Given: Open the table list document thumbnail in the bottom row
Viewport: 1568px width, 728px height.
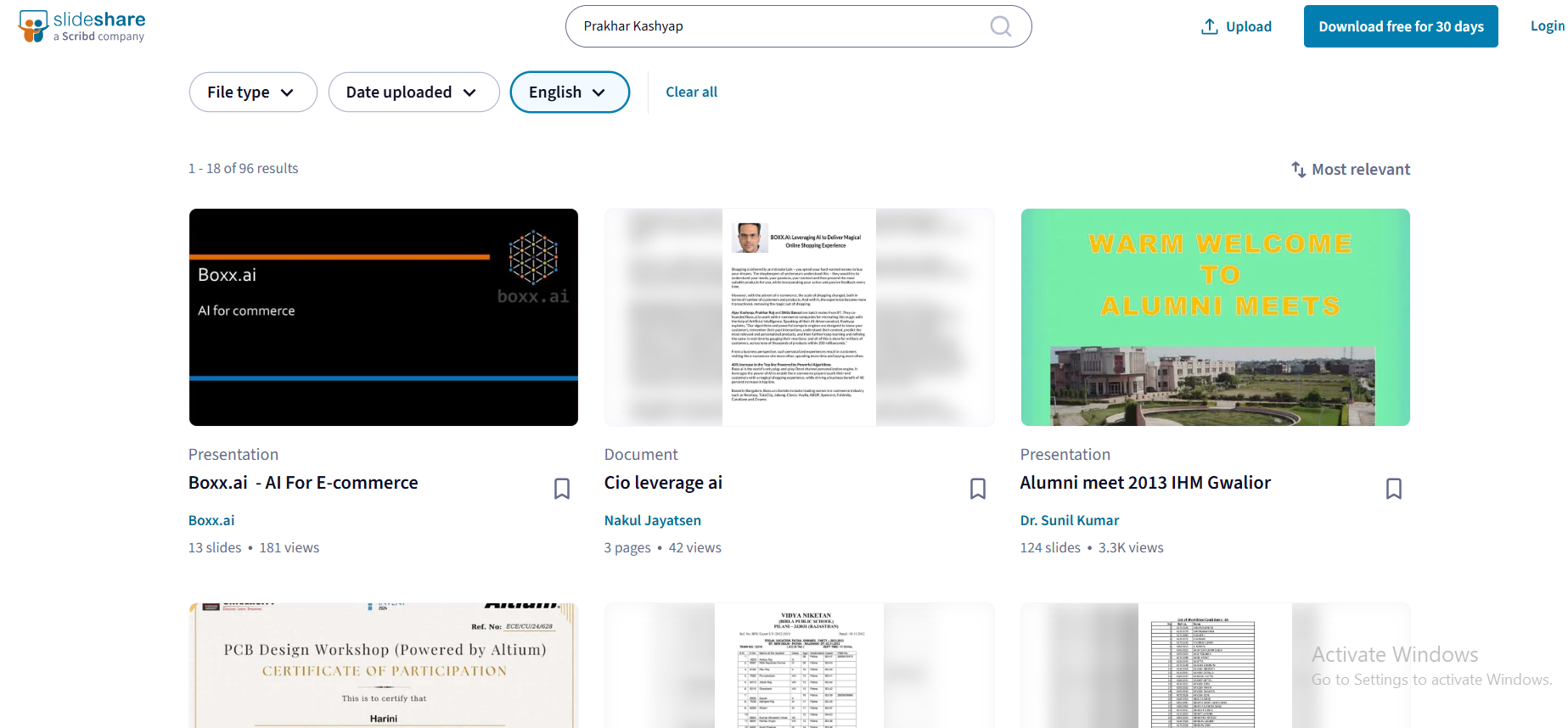Looking at the screenshot, I should [x=1216, y=666].
